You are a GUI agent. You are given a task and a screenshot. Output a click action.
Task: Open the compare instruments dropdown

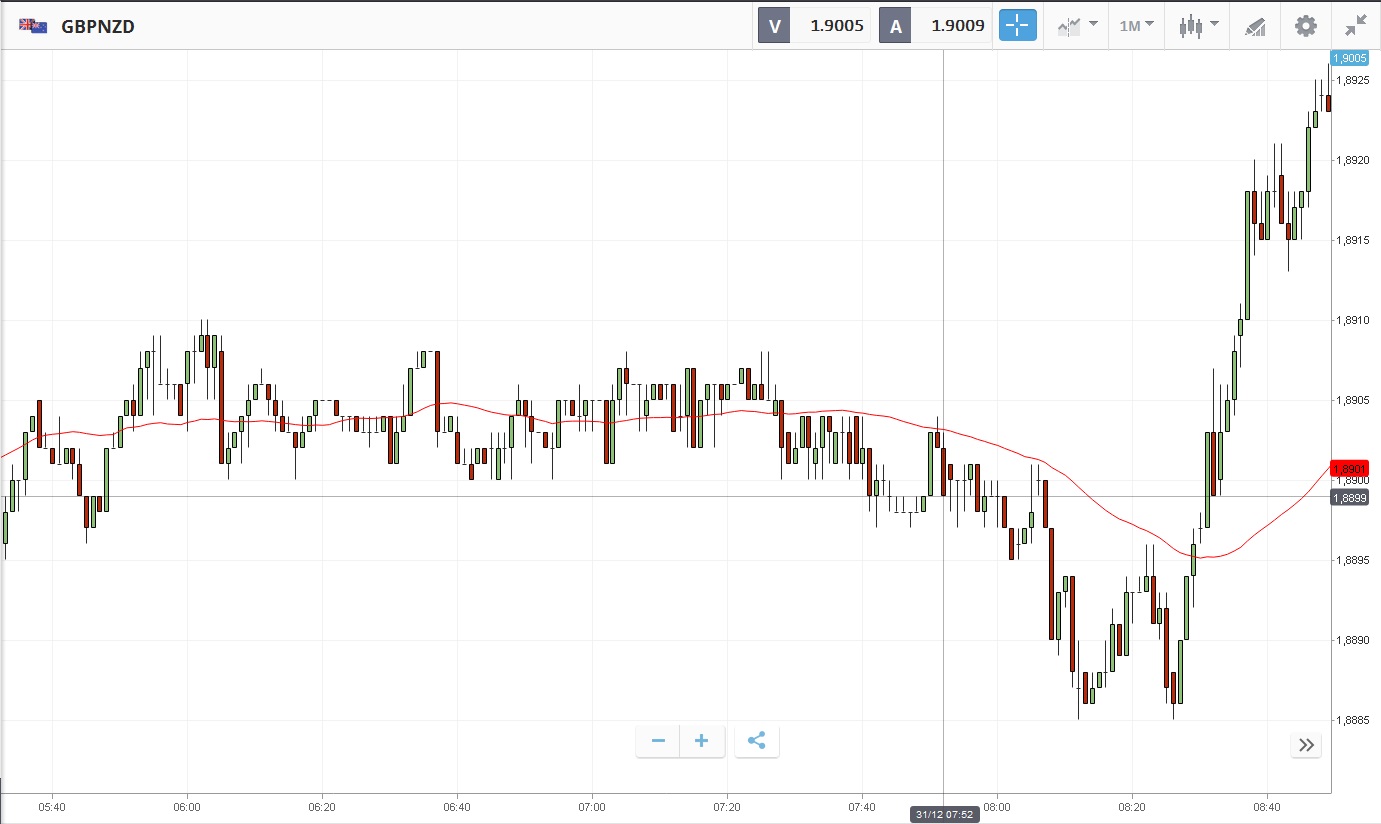coord(1078,26)
